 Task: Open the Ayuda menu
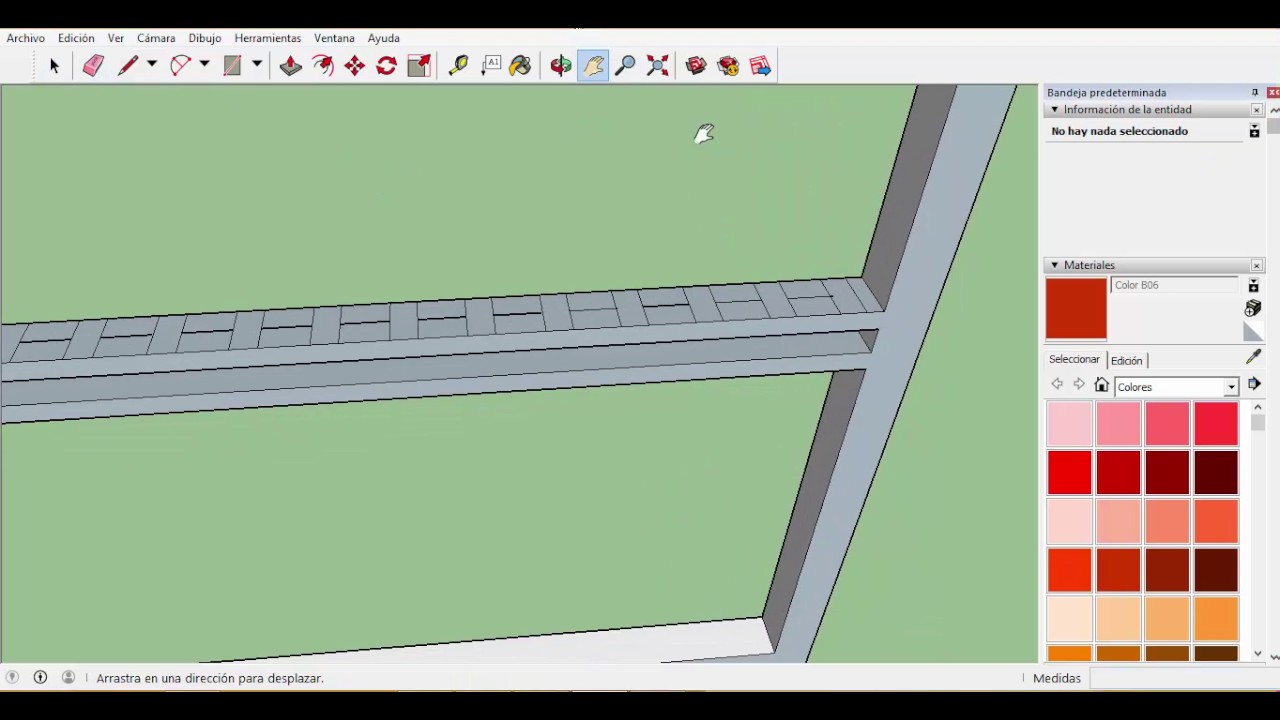[383, 38]
